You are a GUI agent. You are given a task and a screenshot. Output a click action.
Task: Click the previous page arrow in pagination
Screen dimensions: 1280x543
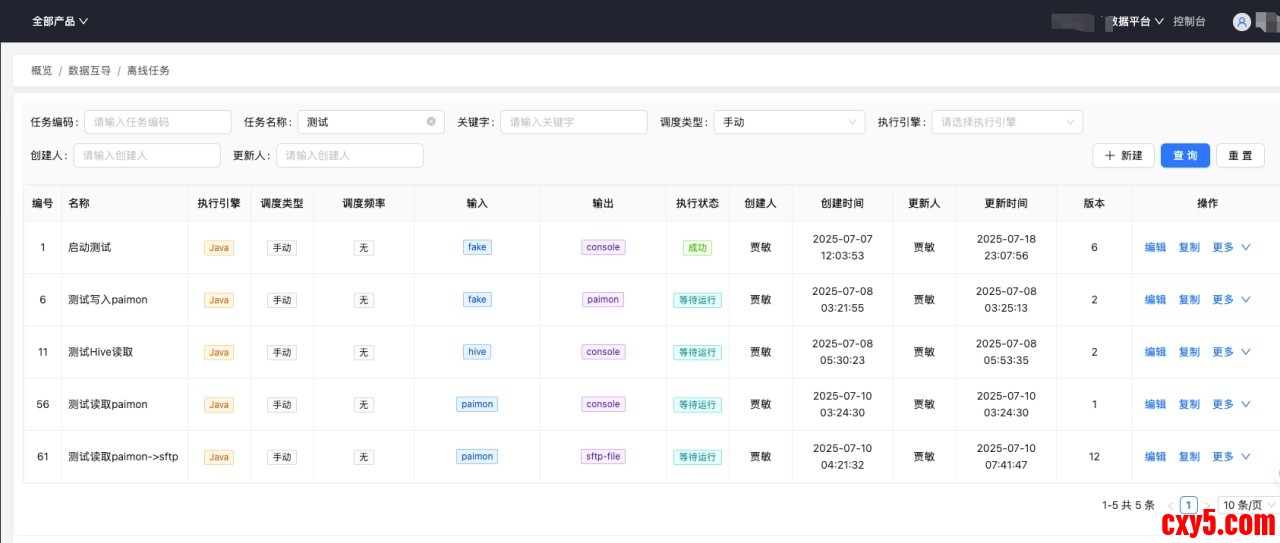pos(1170,506)
